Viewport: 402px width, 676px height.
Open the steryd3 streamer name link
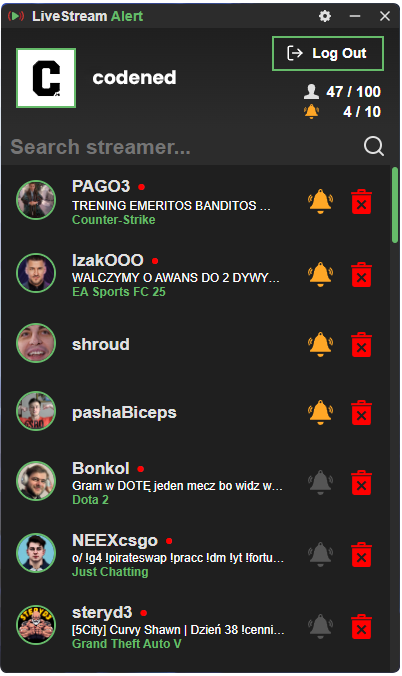coord(102,612)
